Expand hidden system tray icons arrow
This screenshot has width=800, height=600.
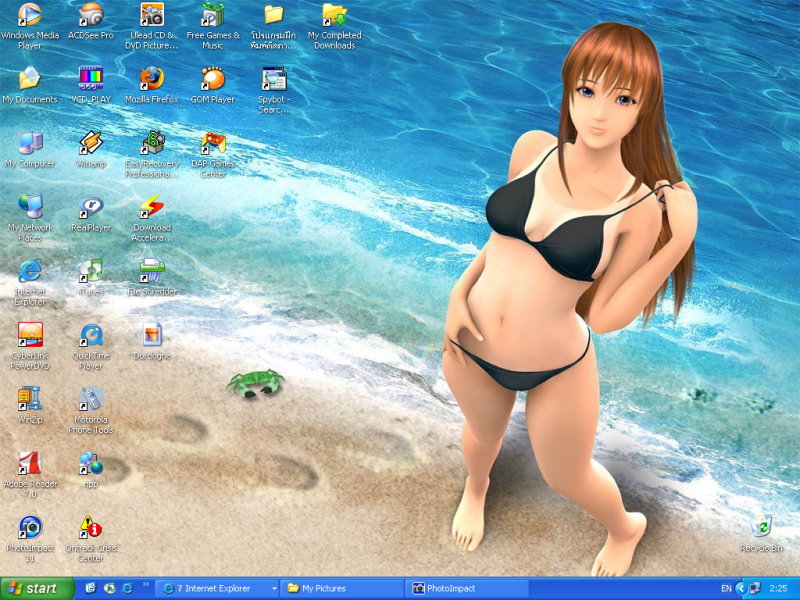(x=741, y=589)
